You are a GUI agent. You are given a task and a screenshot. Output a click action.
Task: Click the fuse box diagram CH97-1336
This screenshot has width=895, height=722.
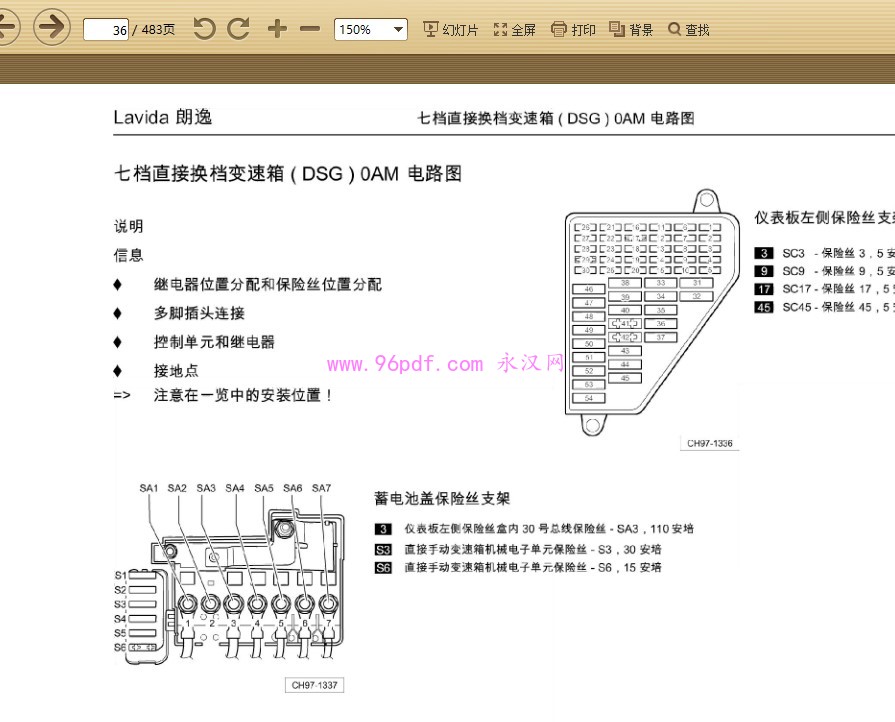pos(652,313)
